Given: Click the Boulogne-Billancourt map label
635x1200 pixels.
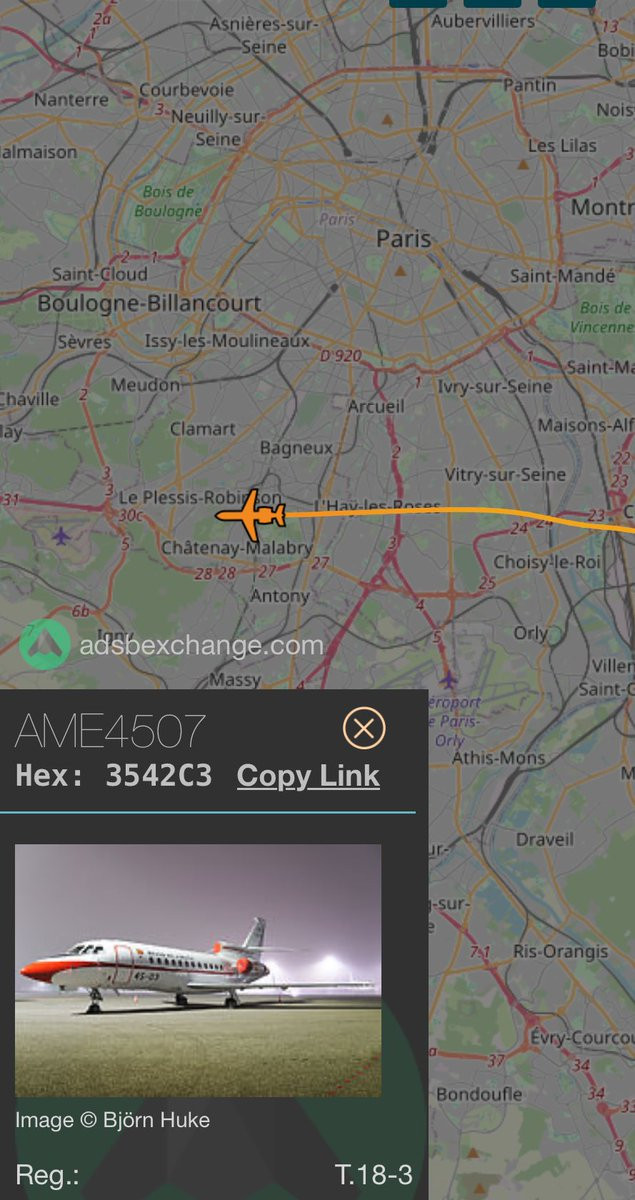Looking at the screenshot, I should pos(149,303).
